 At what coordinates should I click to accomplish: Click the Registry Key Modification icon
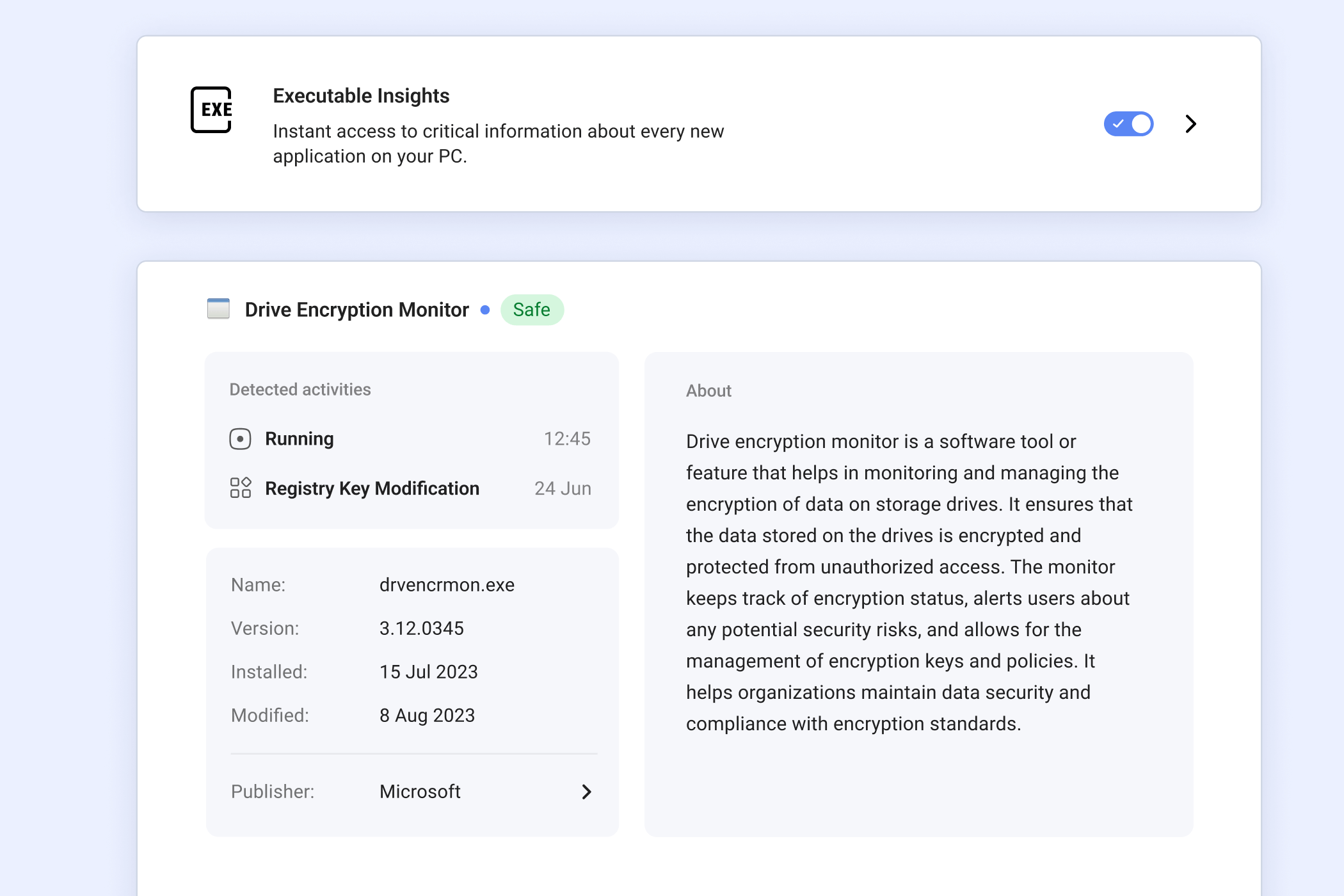pyautogui.click(x=241, y=488)
